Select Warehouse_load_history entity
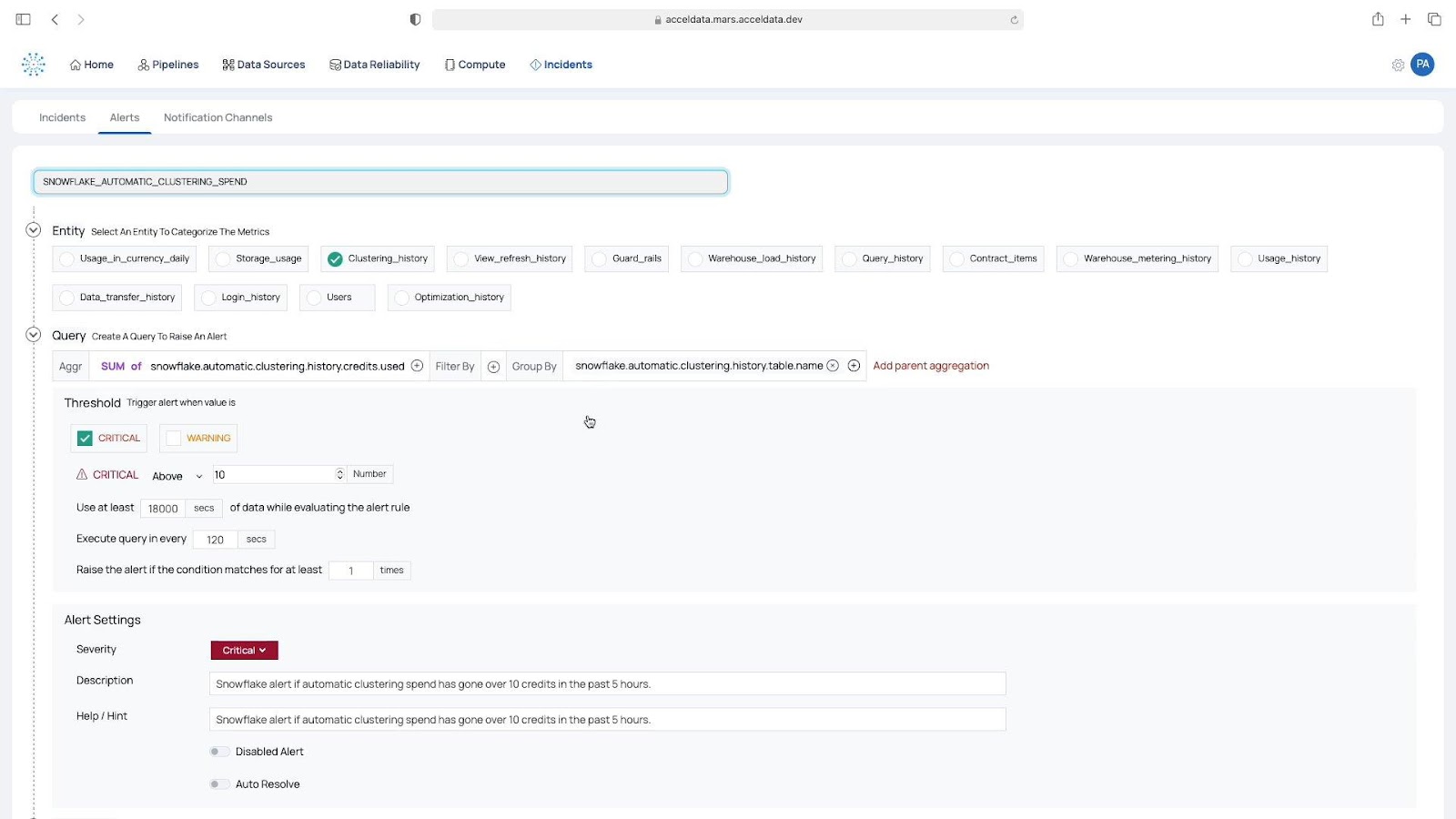Image resolution: width=1456 pixels, height=819 pixels. coord(752,258)
